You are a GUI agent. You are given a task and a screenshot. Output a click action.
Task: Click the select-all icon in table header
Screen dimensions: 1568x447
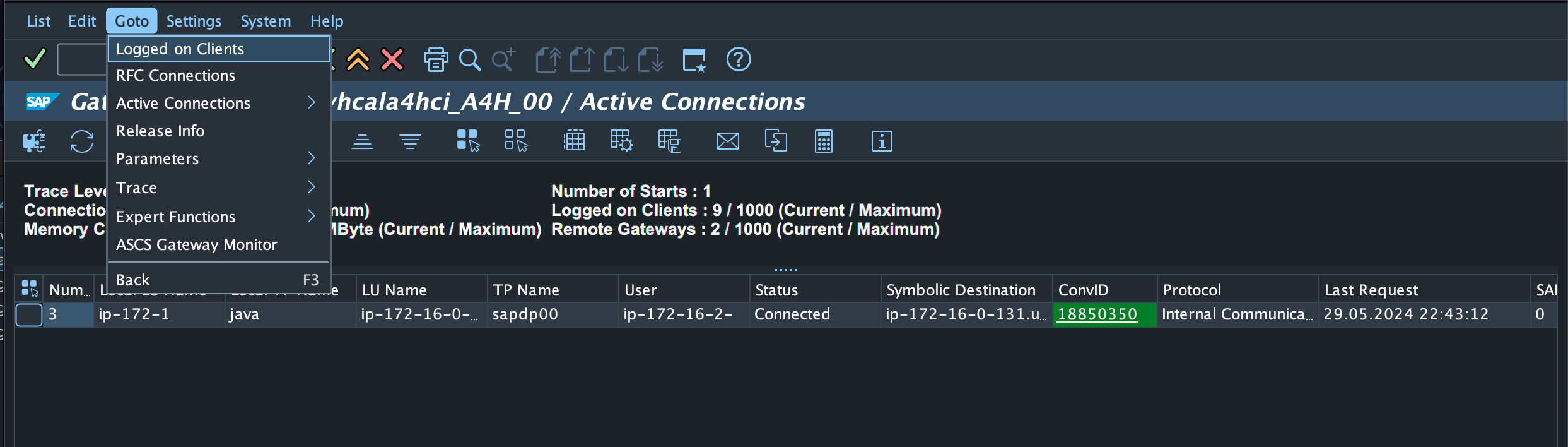pos(30,289)
